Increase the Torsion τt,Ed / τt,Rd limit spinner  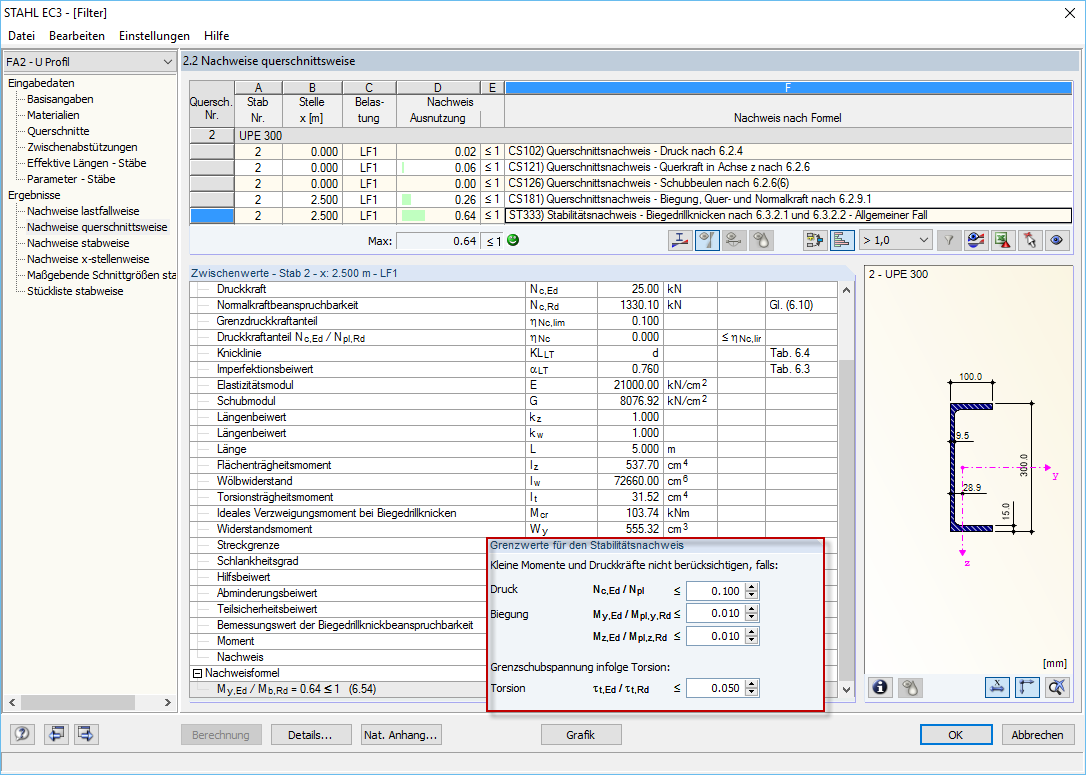tap(752, 684)
